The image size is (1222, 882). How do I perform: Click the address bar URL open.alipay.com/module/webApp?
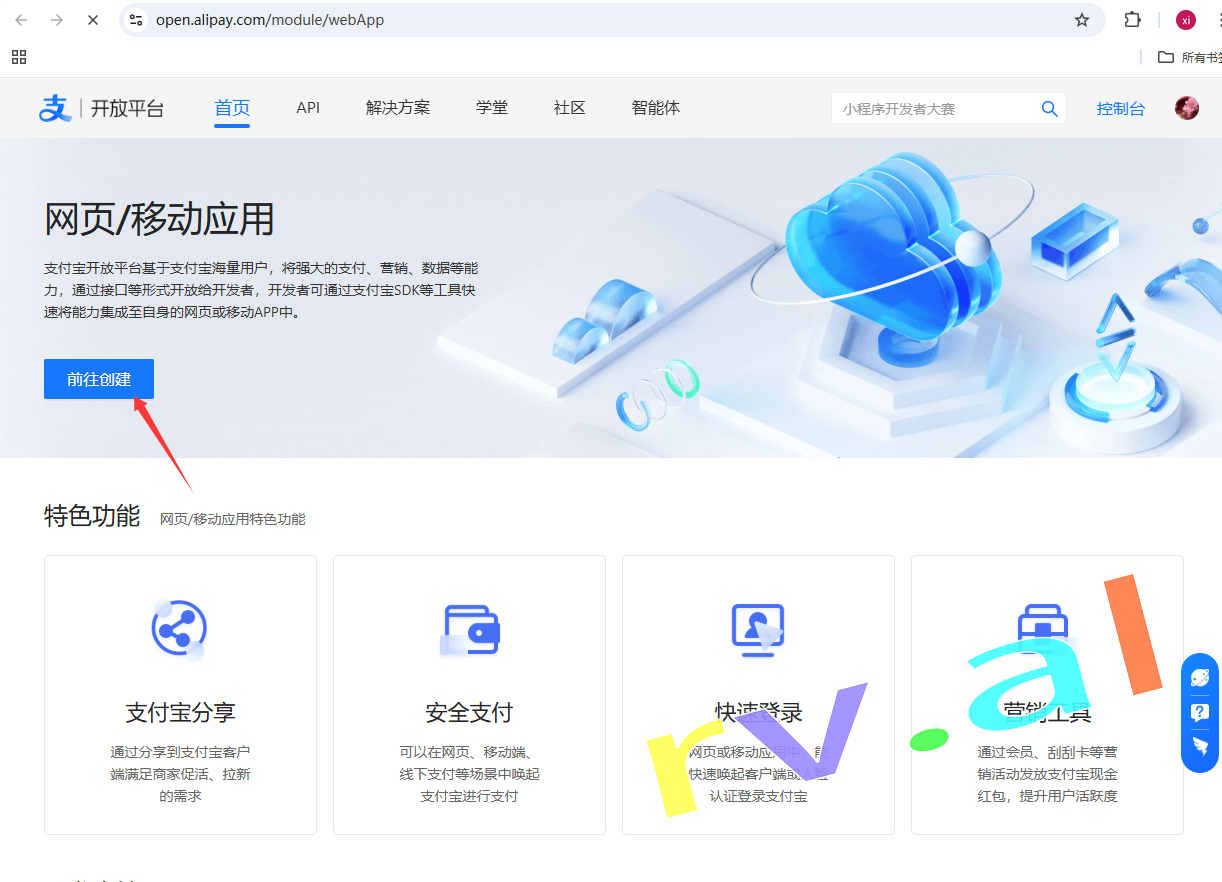tap(270, 20)
